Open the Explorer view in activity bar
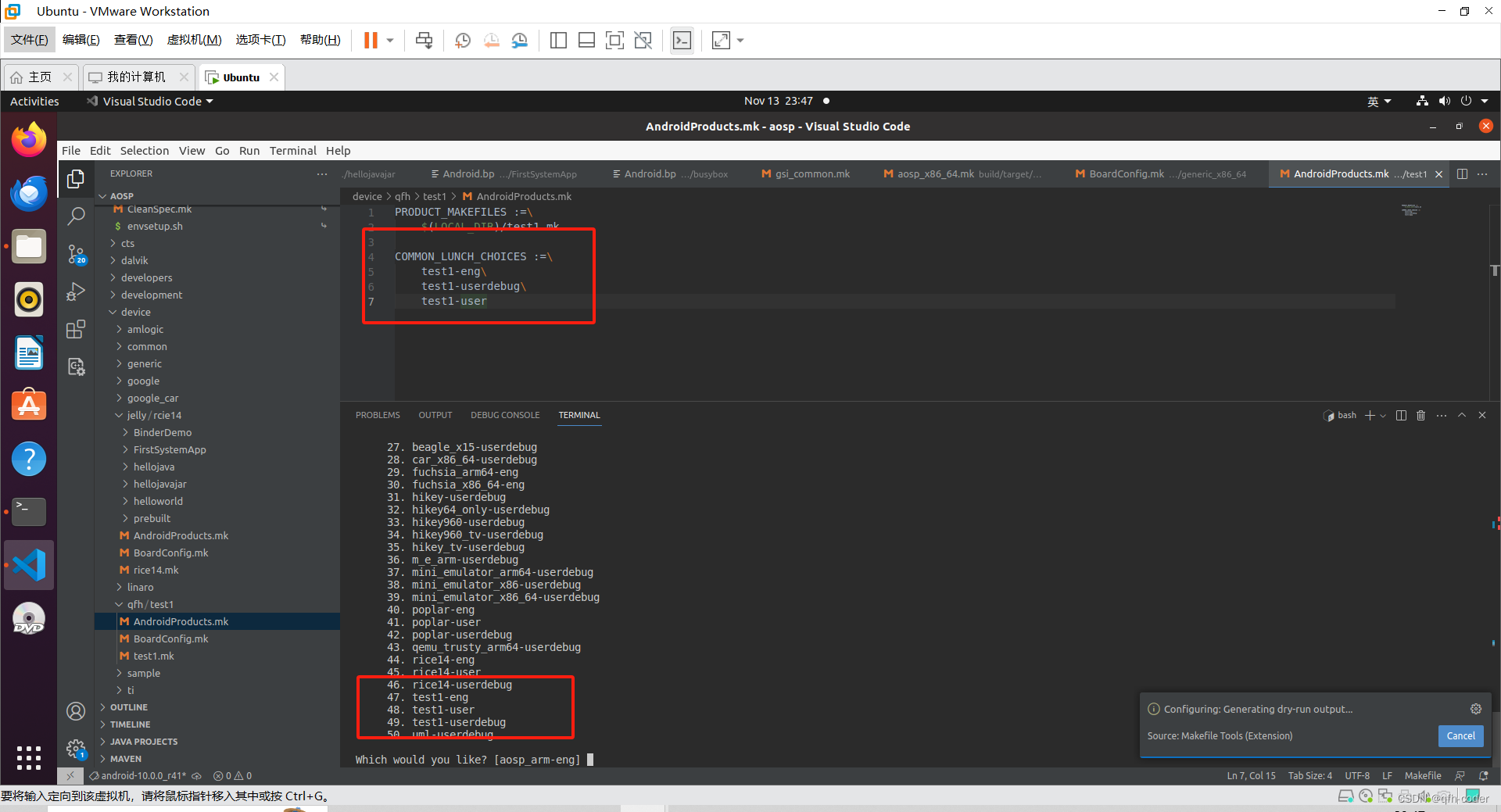 coord(76,180)
